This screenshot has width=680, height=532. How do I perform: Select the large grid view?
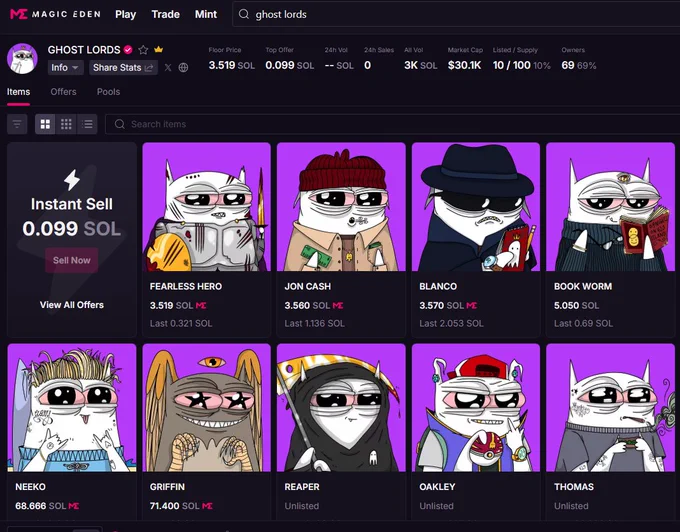pyautogui.click(x=45, y=124)
